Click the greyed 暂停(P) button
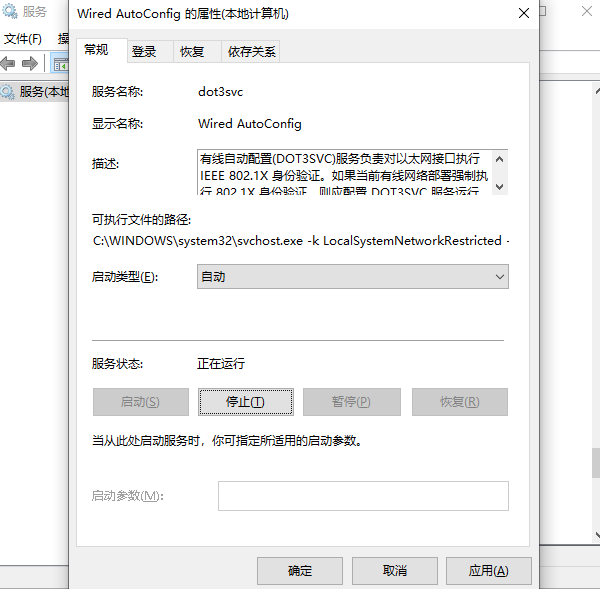Viewport: 600px width, 589px height. [352, 402]
